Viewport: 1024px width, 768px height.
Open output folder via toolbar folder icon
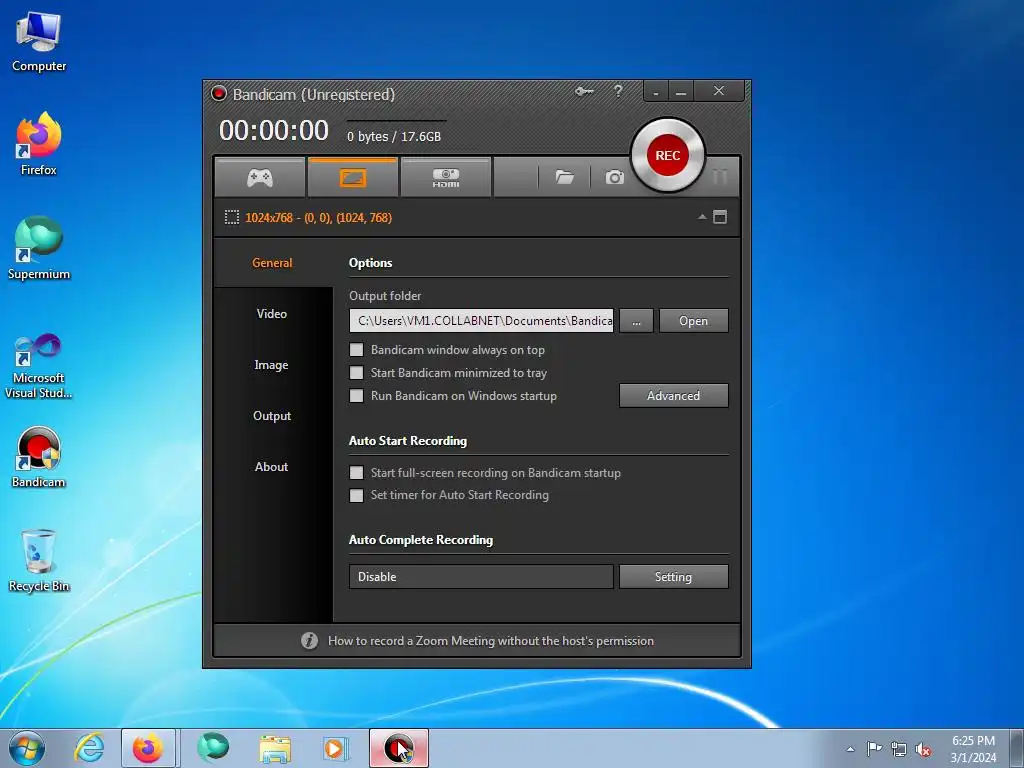(564, 177)
